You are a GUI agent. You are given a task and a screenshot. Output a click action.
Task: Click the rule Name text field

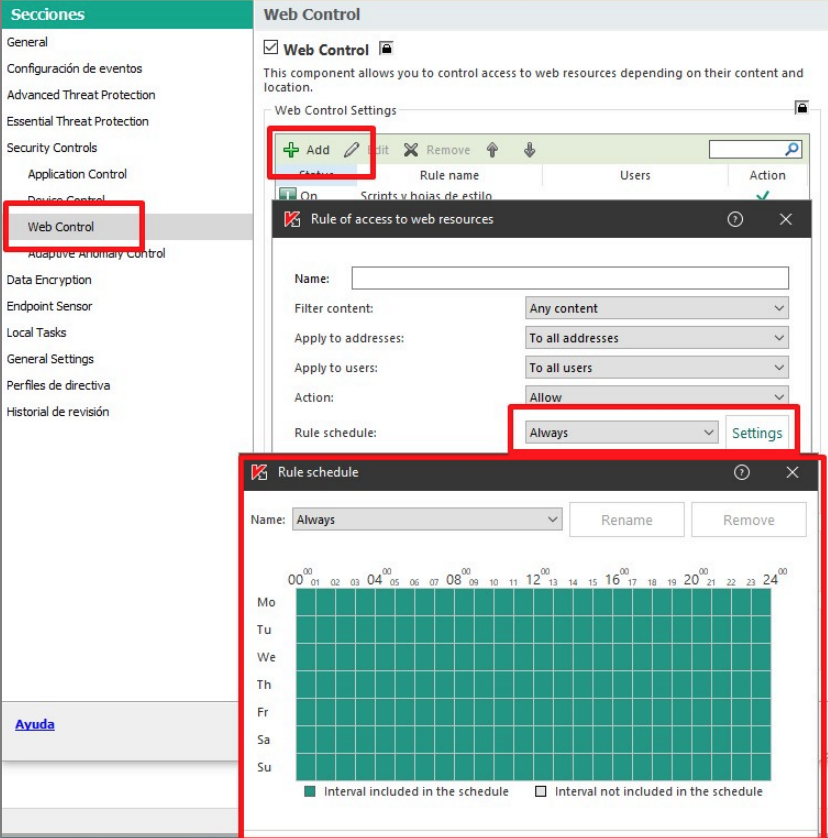pyautogui.click(x=569, y=278)
